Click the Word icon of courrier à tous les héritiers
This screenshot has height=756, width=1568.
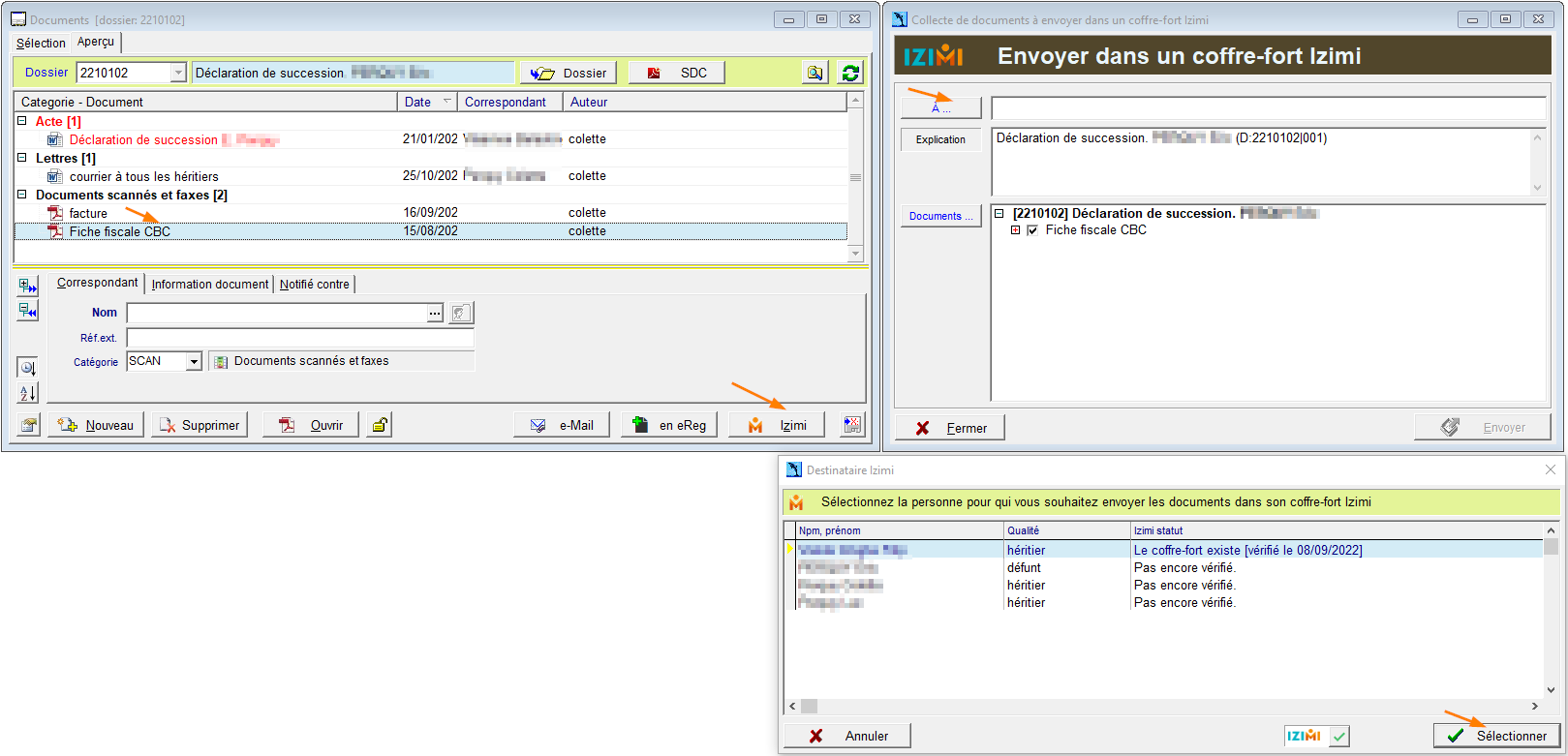55,176
